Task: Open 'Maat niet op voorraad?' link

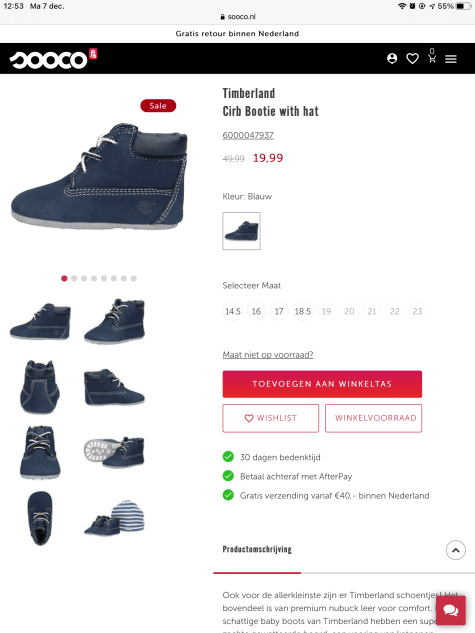Action: (268, 355)
